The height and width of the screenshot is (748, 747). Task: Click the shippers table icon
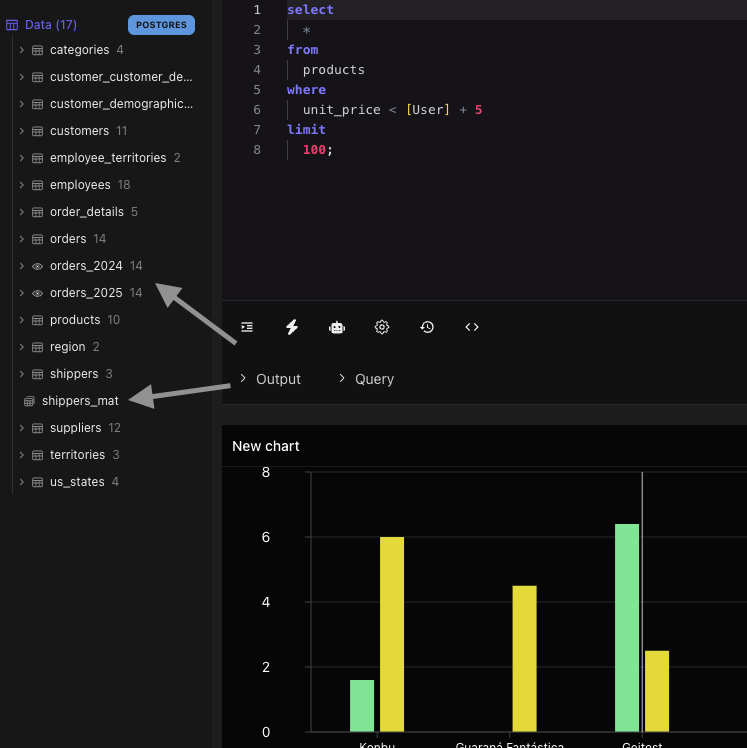tap(37, 374)
